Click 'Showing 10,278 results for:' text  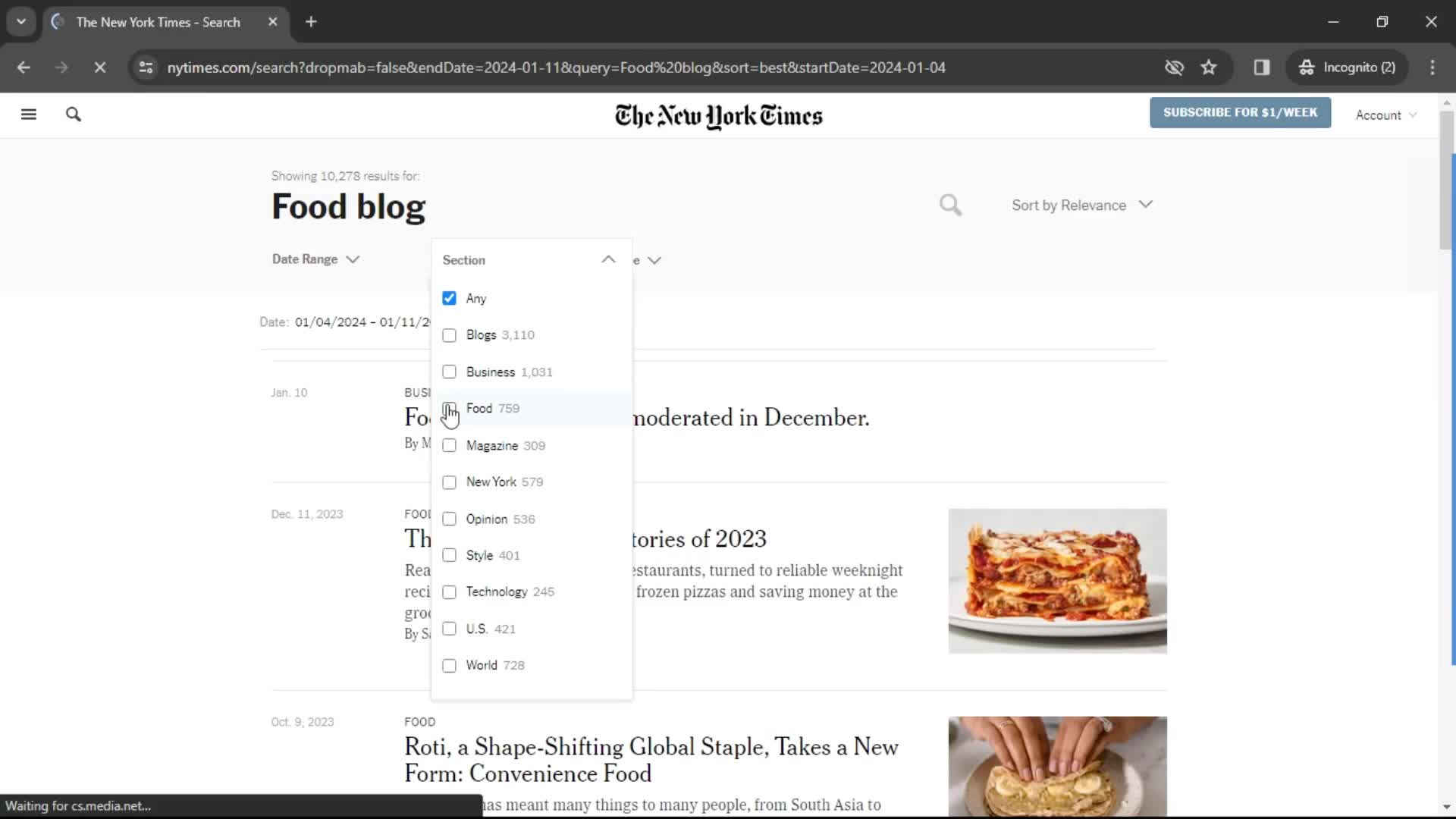[x=345, y=176]
